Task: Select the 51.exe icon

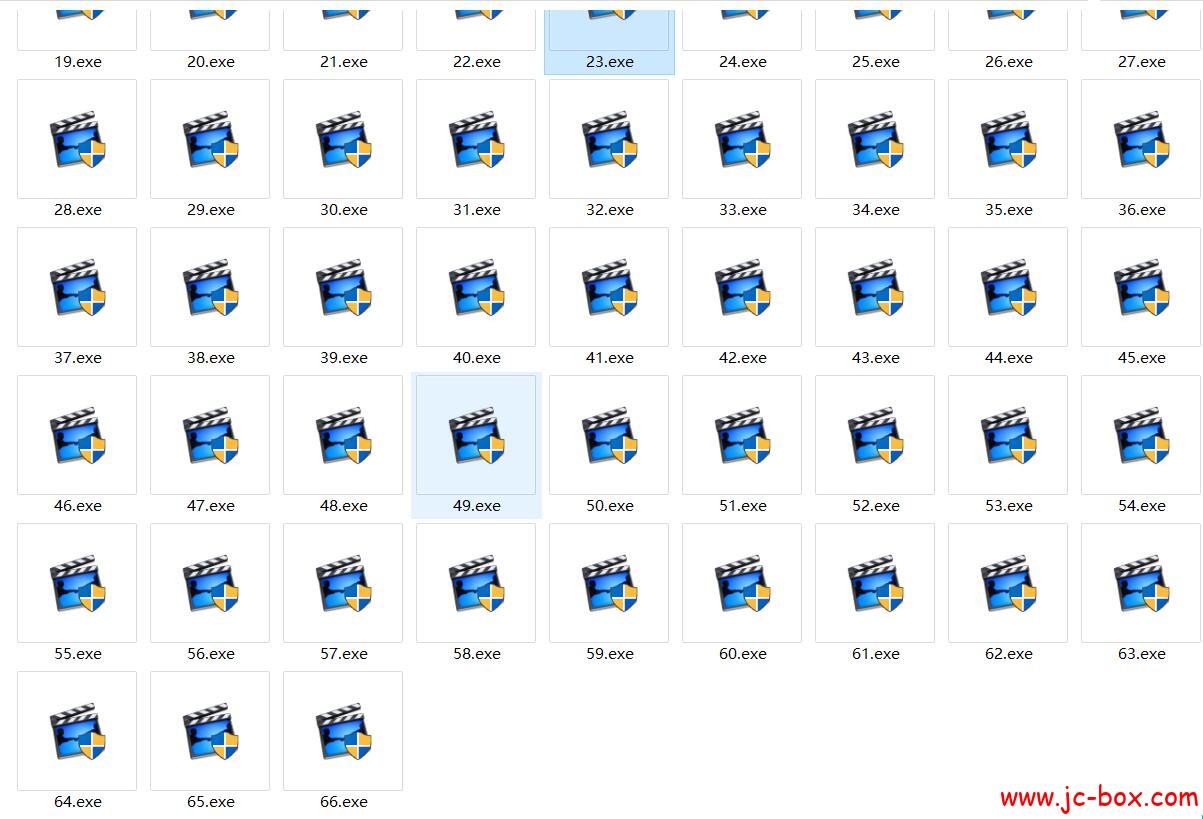Action: 743,435
